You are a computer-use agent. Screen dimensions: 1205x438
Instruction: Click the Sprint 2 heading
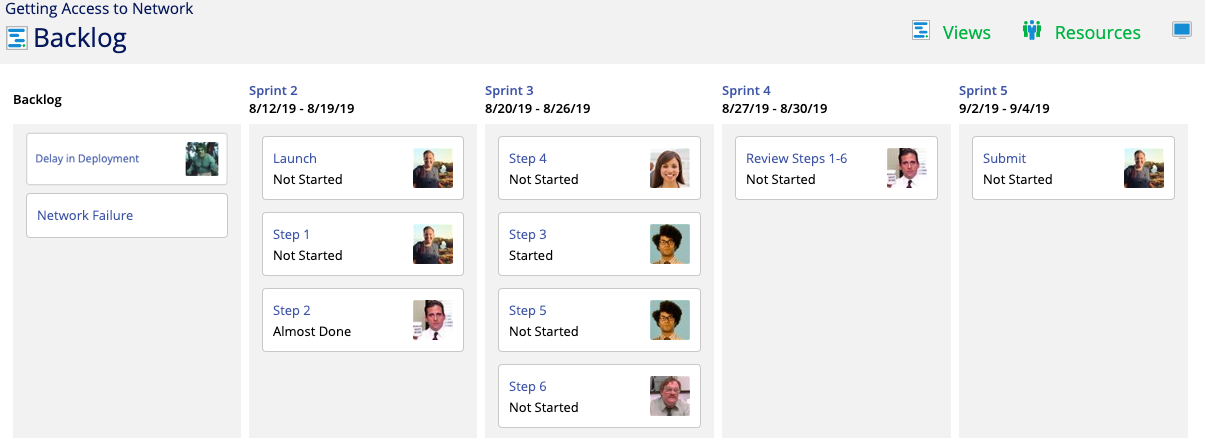click(x=273, y=90)
